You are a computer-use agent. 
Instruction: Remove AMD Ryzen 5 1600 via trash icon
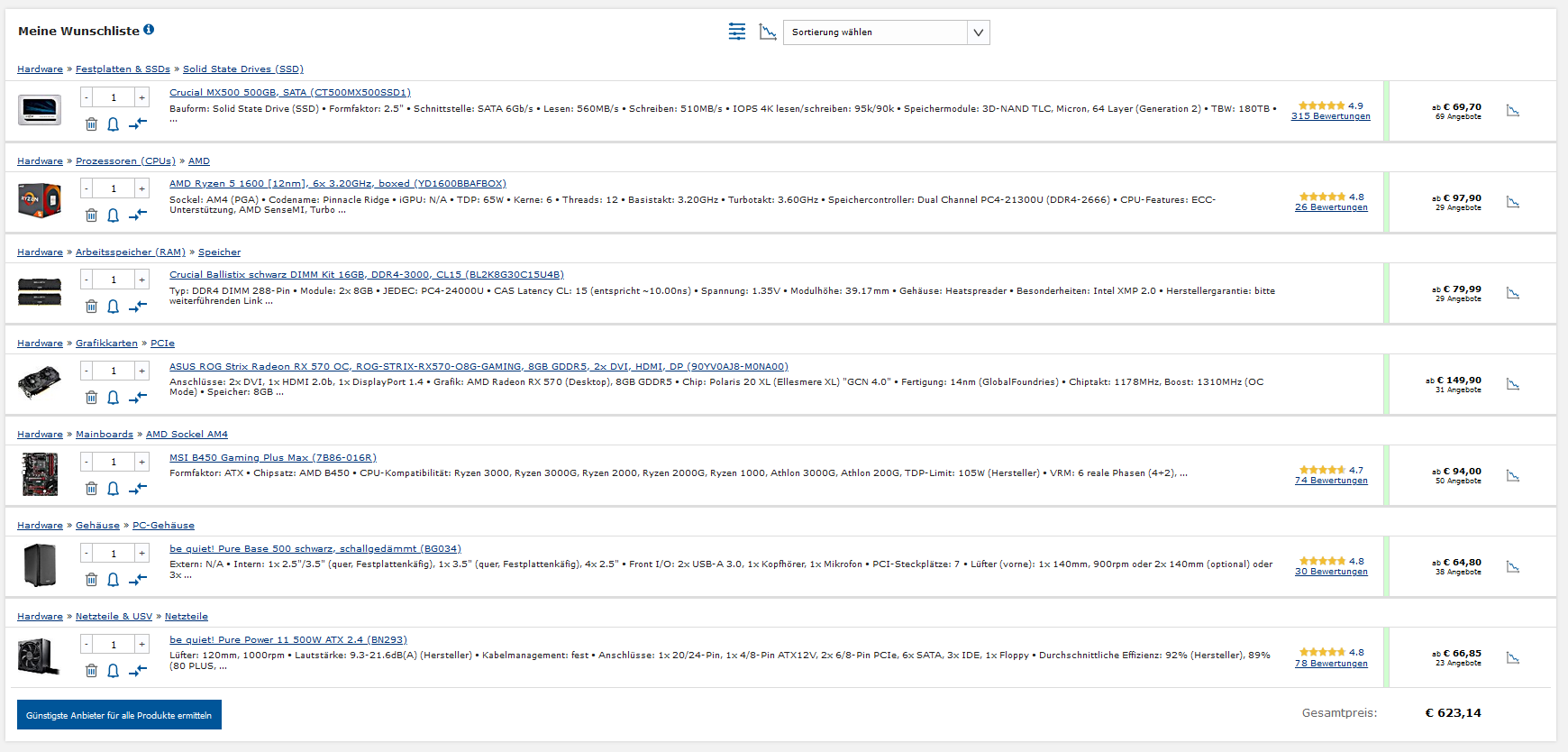[x=91, y=215]
